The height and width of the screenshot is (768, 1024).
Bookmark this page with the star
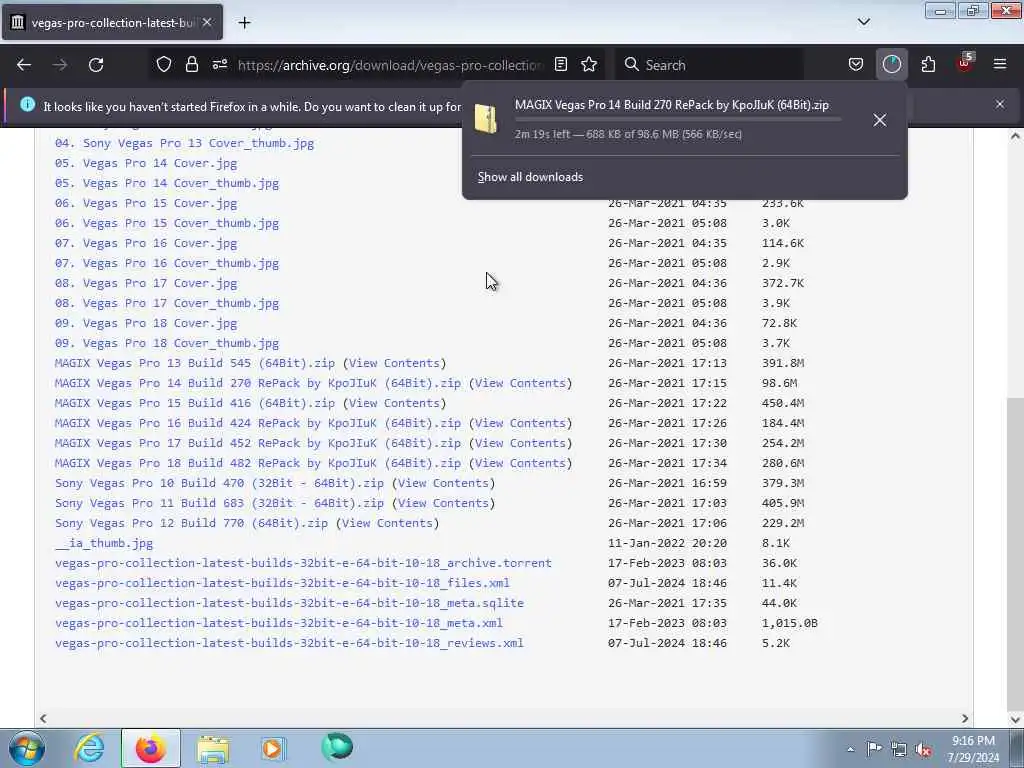tap(589, 65)
